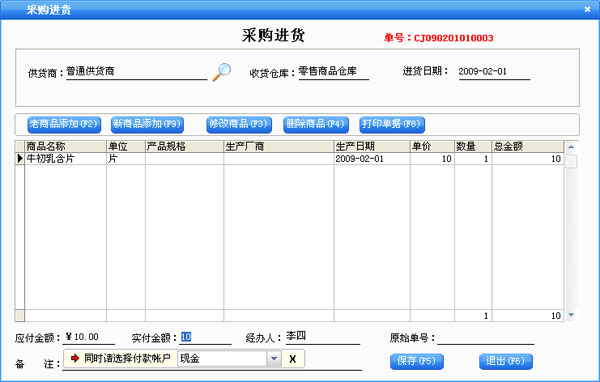Click 修改商品 (F3) button
Viewport: 600px width, 382px height.
(239, 125)
